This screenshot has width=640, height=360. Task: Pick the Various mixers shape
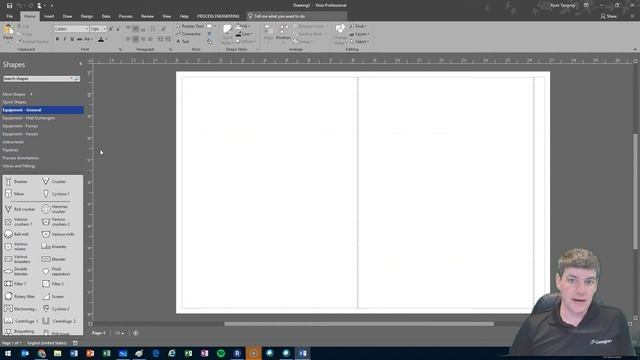pyautogui.click(x=17, y=247)
